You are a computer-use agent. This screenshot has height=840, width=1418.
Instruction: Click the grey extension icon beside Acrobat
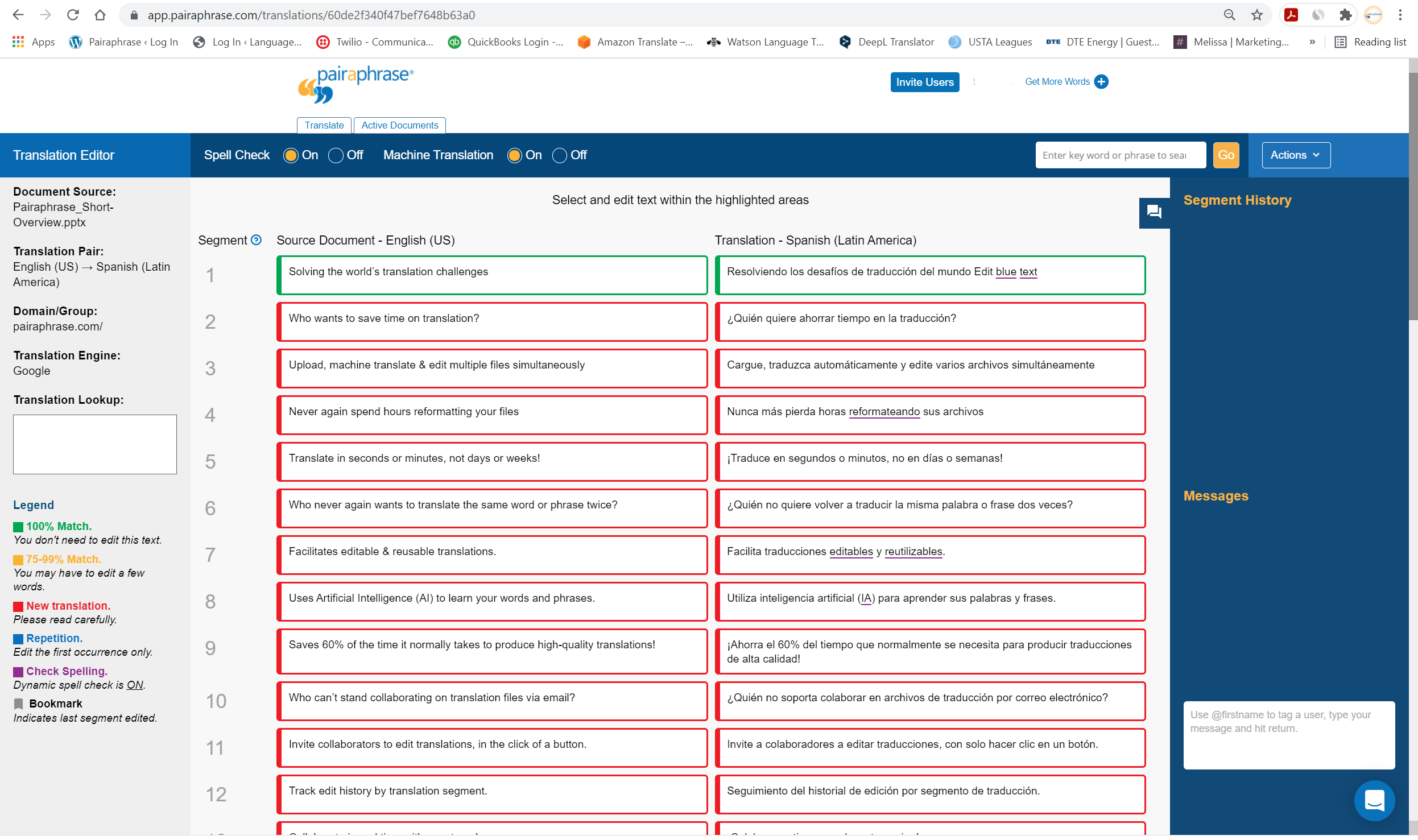tap(1318, 15)
